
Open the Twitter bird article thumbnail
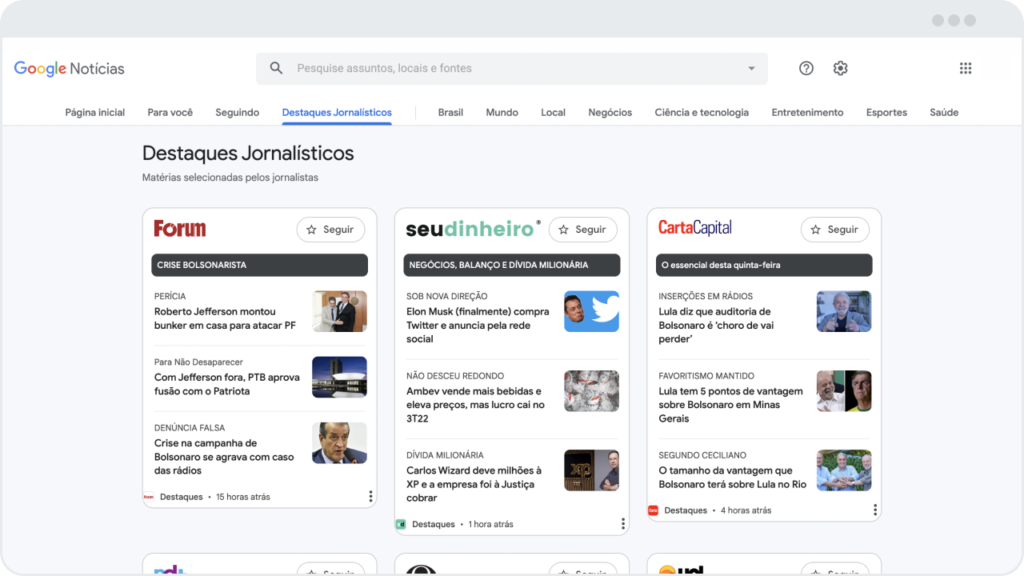click(x=591, y=312)
